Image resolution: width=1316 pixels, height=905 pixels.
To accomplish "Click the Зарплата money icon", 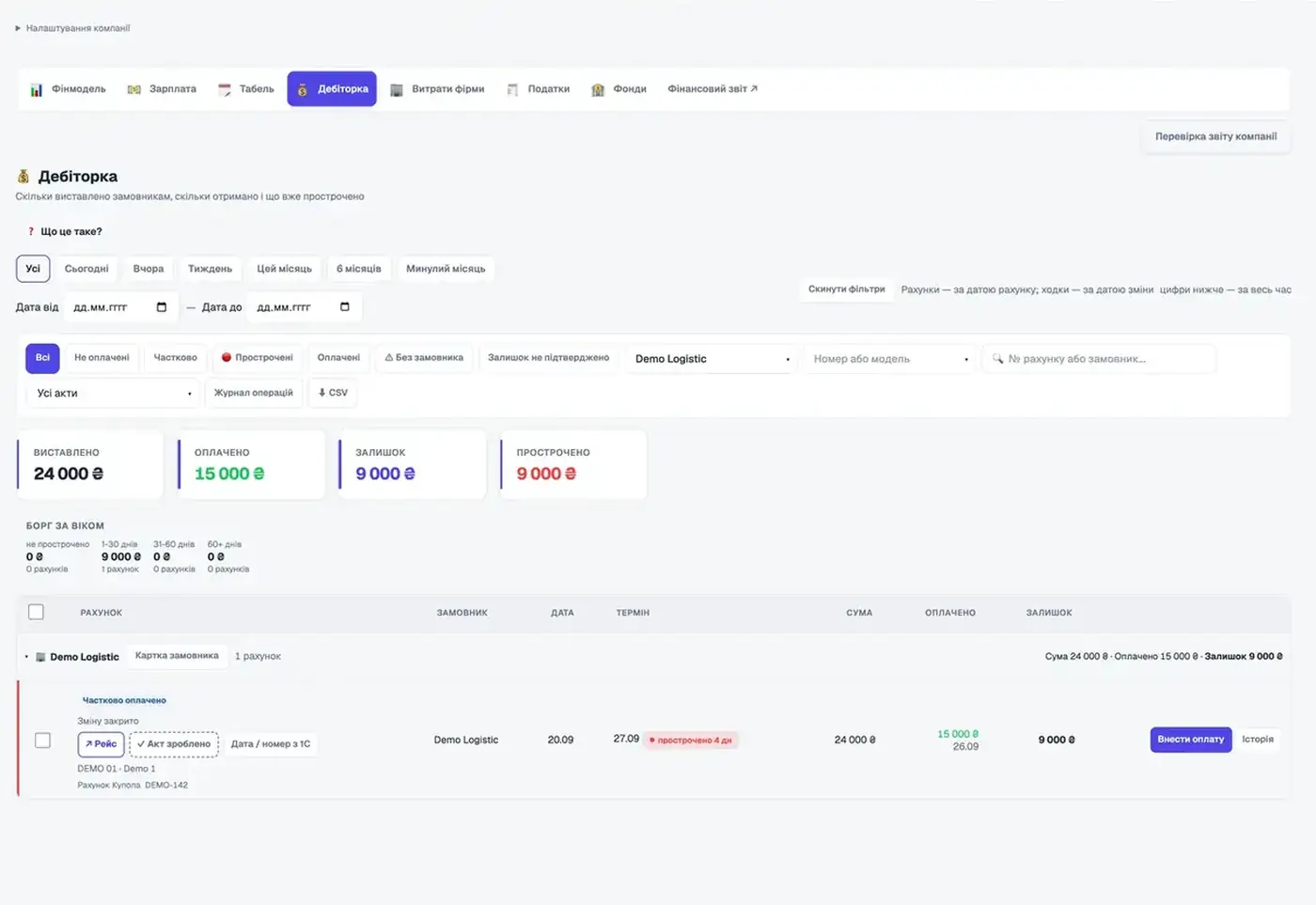I will tap(133, 89).
